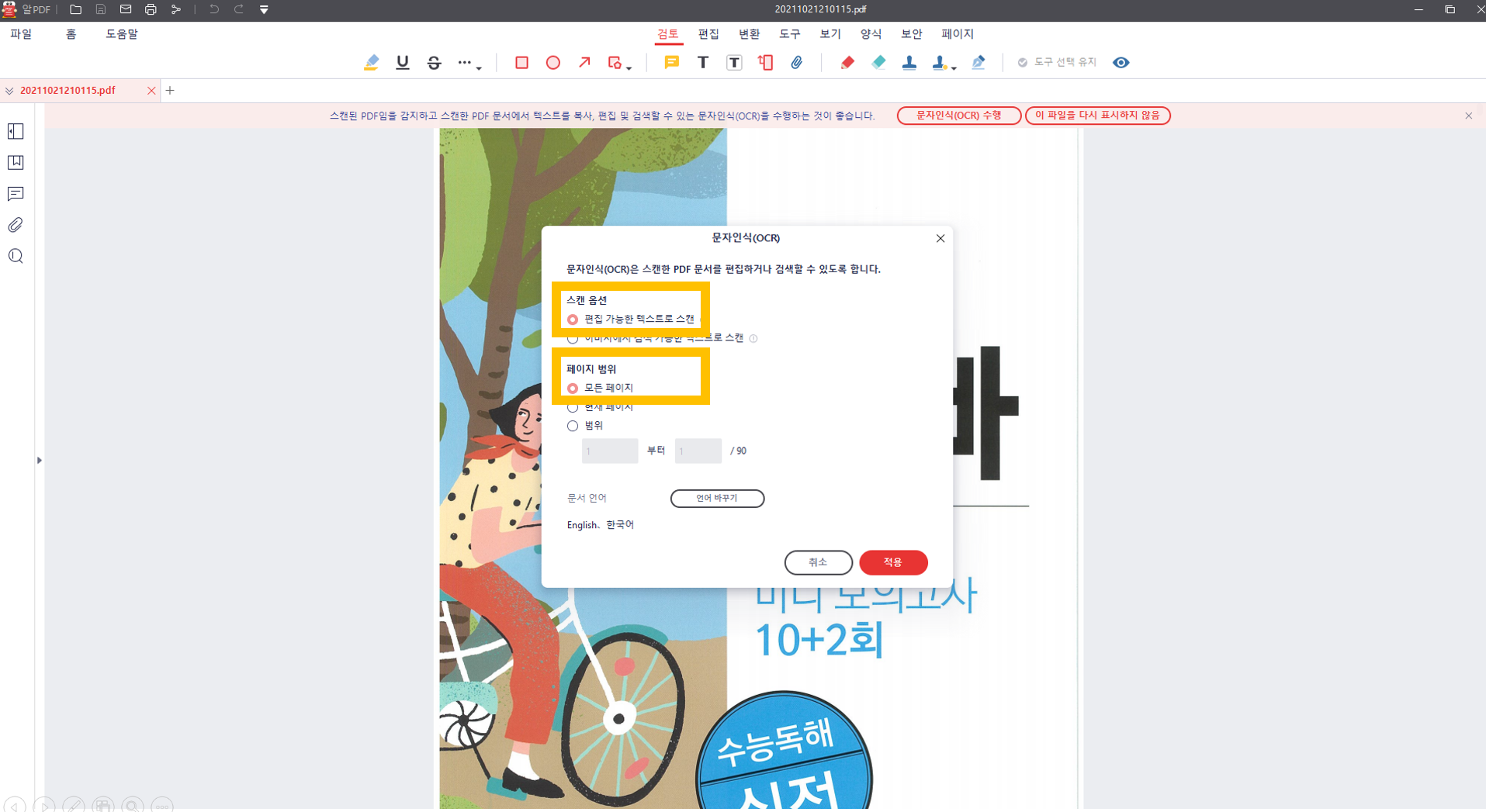The height and width of the screenshot is (812, 1486).
Task: Switch to the 페이지 tab
Action: pyautogui.click(x=958, y=34)
